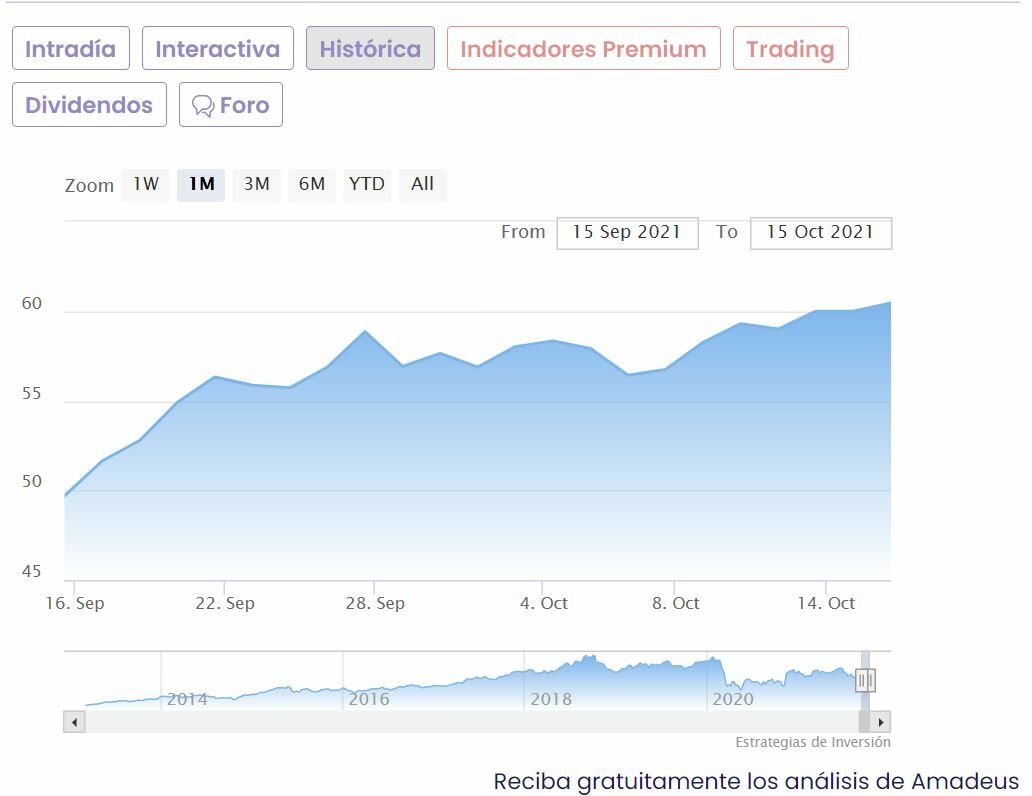The width and height of the screenshot is (1032, 796).
Task: Click the 16. Sep axis label
Action: 75,603
